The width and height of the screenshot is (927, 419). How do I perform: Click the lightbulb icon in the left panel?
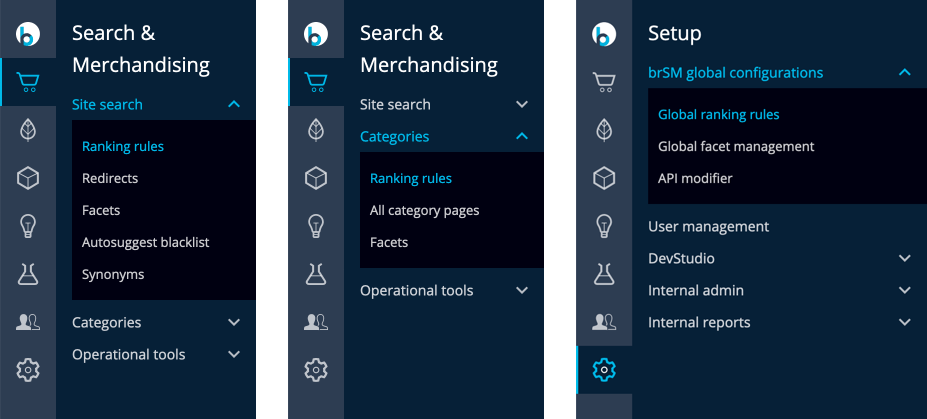click(x=28, y=226)
